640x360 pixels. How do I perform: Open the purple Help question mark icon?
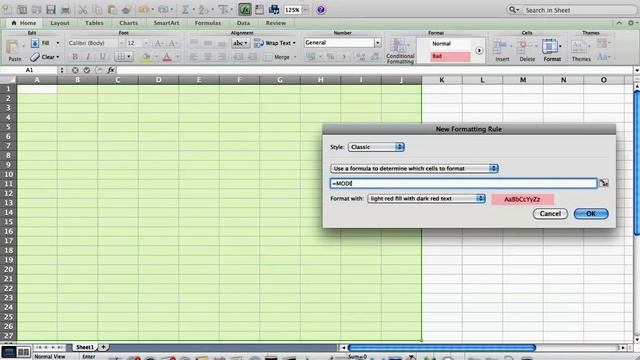click(x=321, y=9)
